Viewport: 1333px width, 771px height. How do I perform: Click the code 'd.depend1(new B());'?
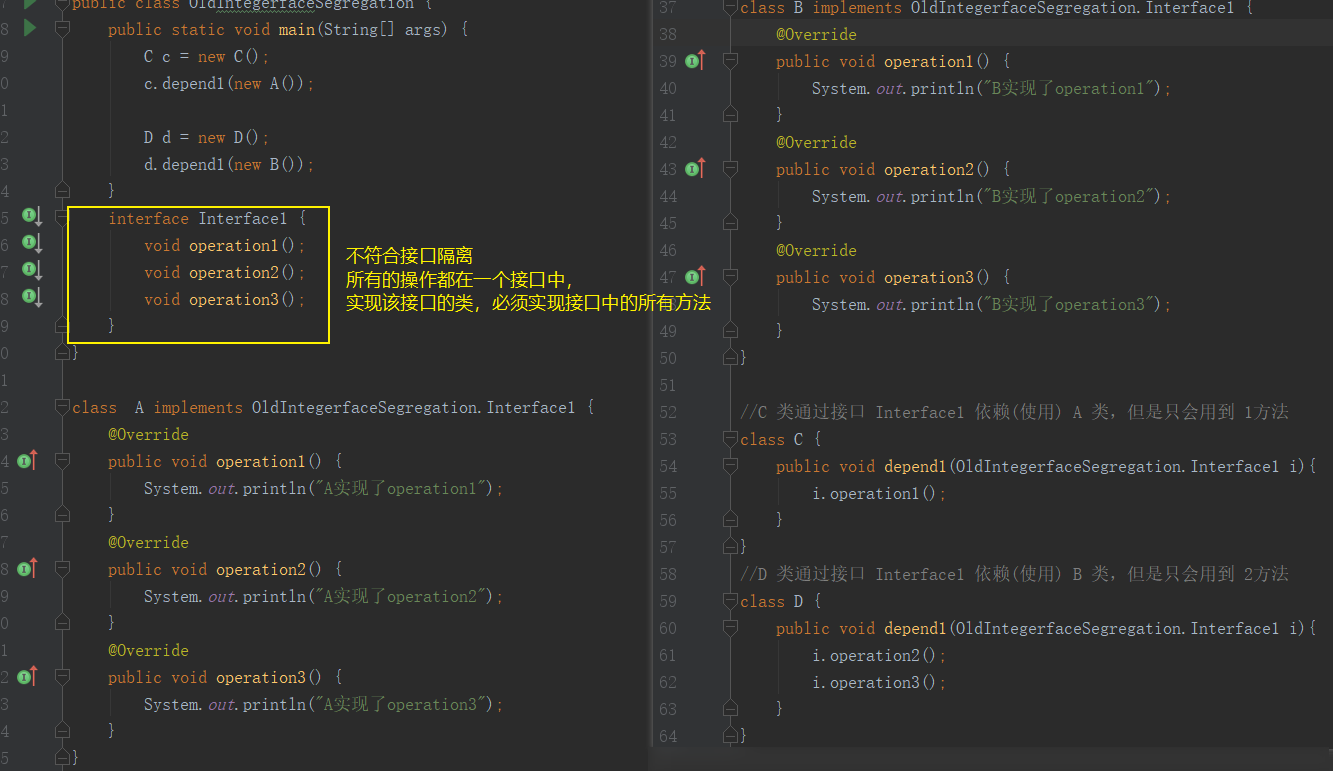[x=229, y=164]
